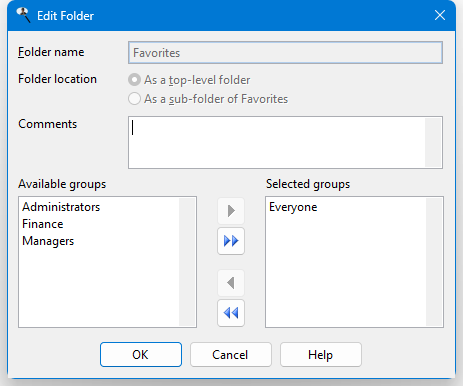Remove all groups with double left arrows

(231, 313)
